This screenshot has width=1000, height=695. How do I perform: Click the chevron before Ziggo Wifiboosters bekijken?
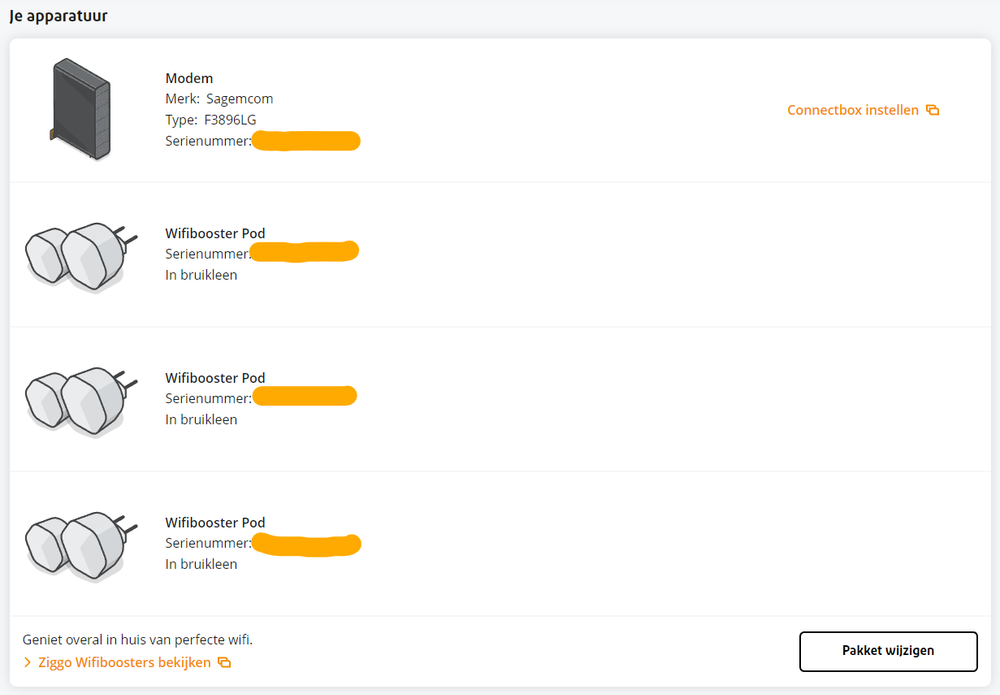click(x=28, y=662)
